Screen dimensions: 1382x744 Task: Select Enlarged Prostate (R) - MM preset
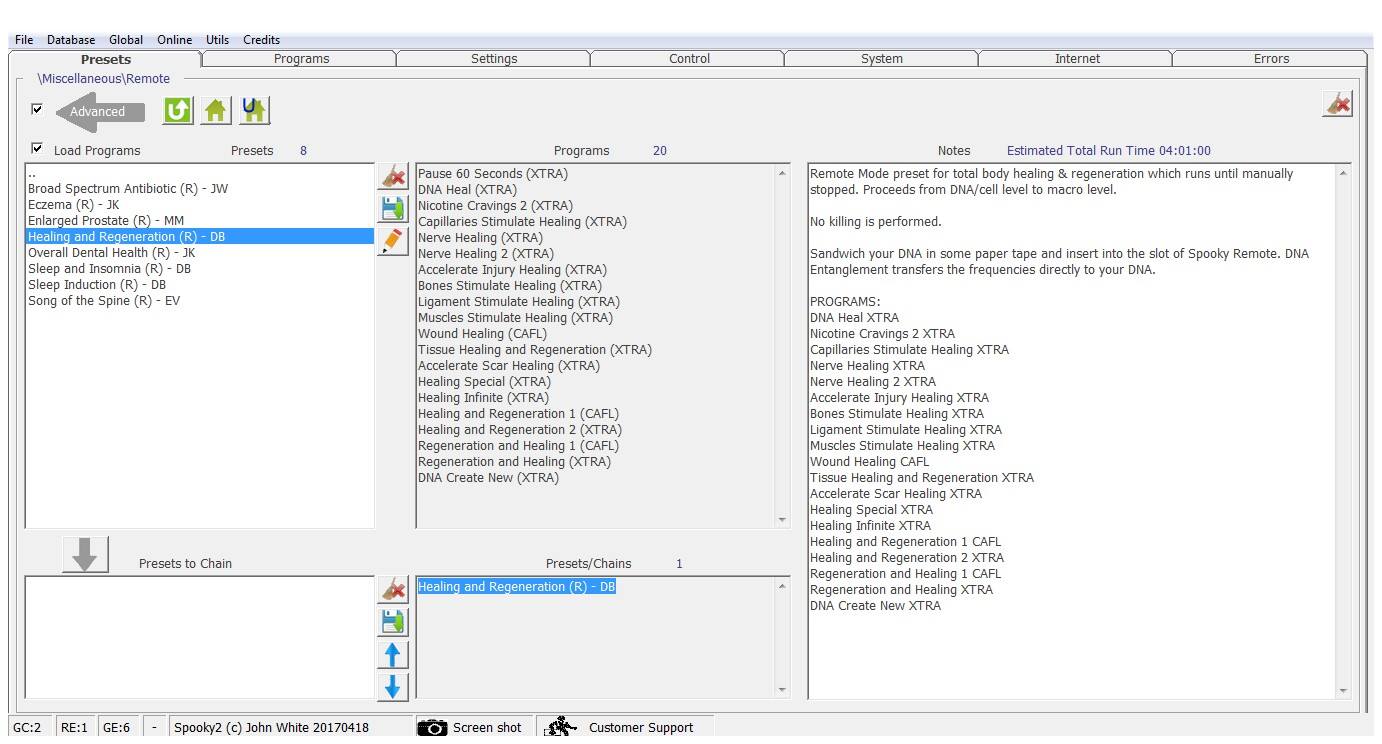click(199, 221)
